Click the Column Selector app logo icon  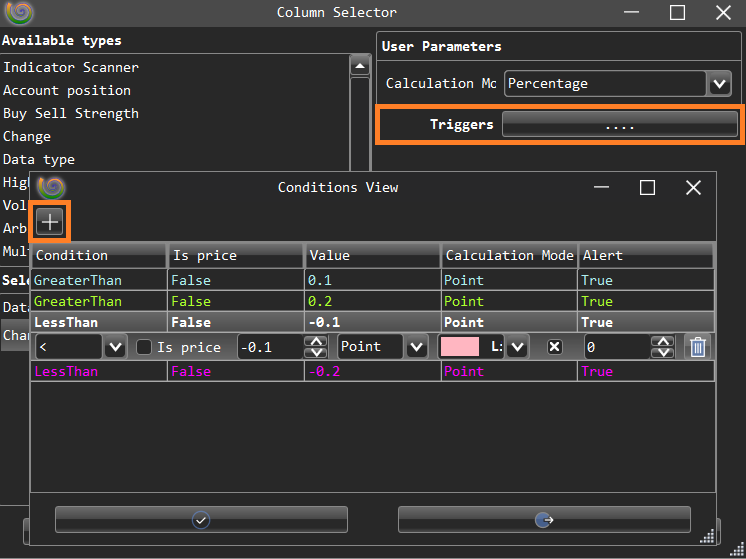click(19, 13)
